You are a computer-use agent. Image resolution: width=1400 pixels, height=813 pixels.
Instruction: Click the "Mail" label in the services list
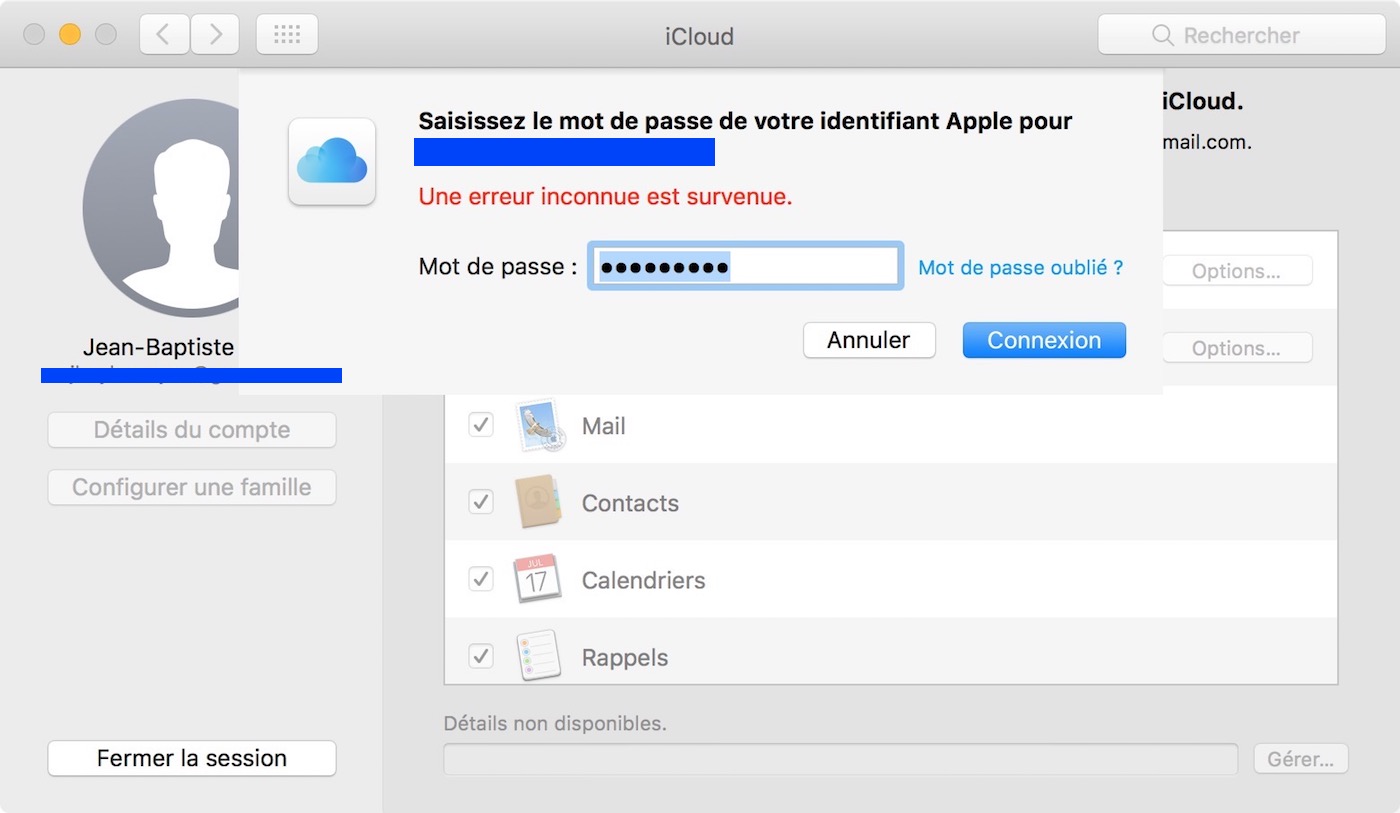pyautogui.click(x=604, y=426)
